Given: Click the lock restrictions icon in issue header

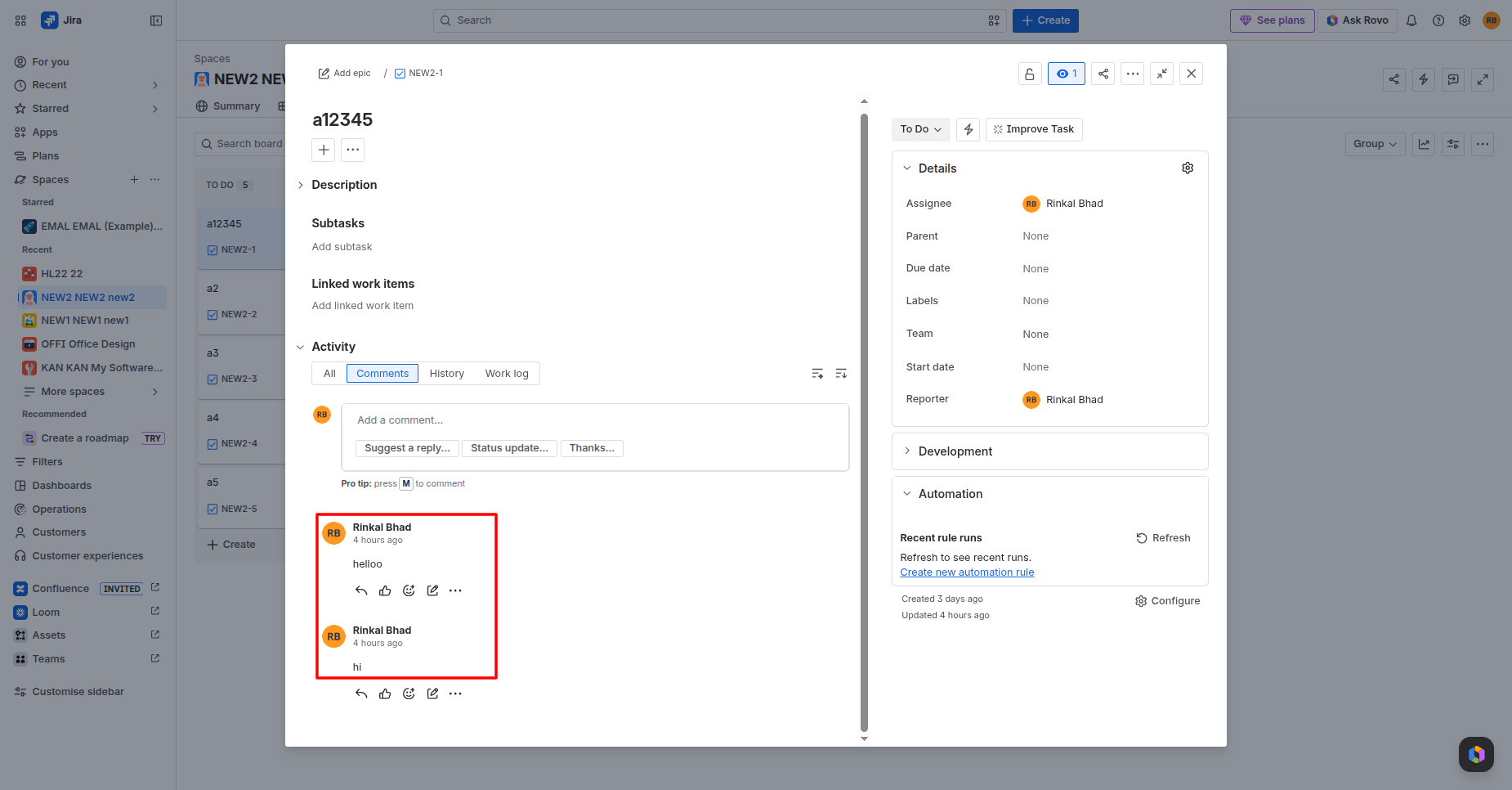Looking at the screenshot, I should click(x=1030, y=74).
